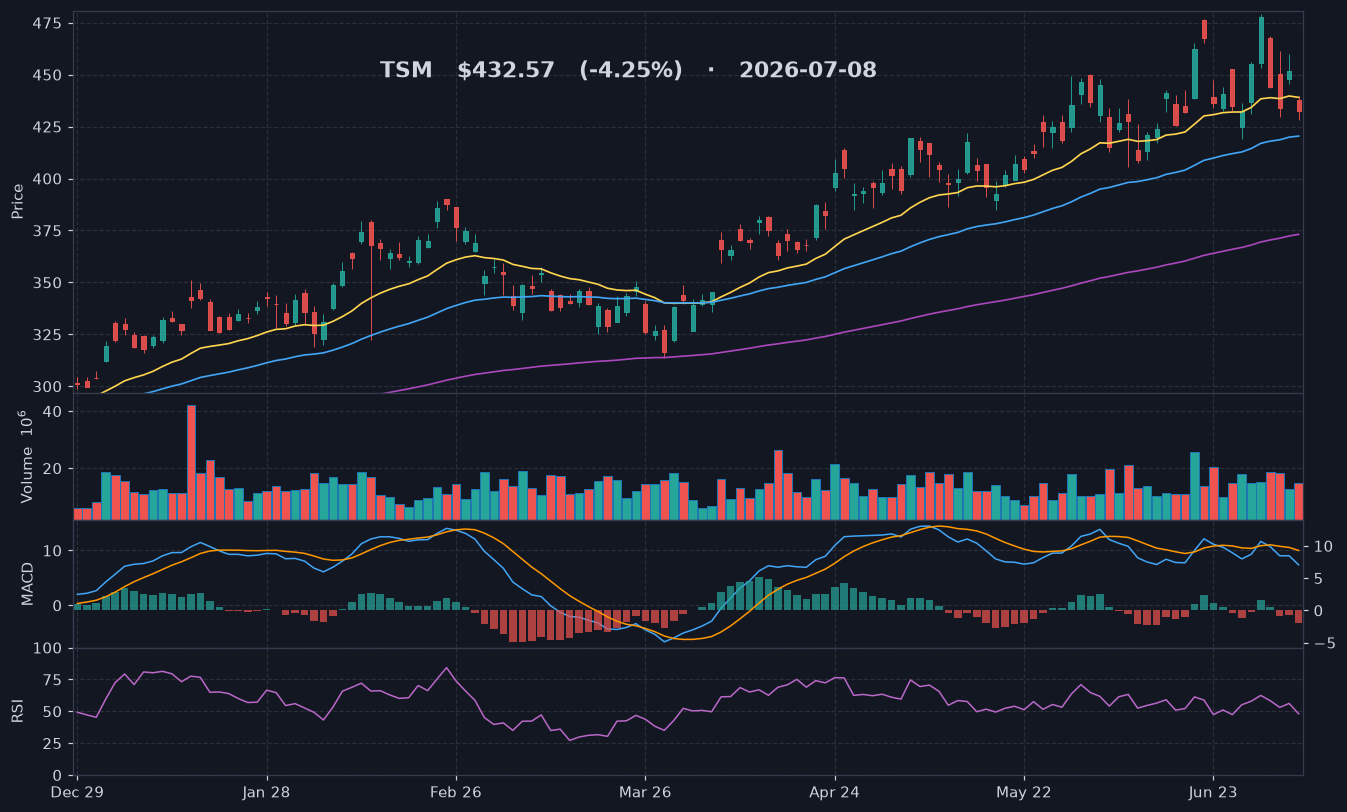Viewport: 1347px width, 812px height.
Task: Click the Jun 23 x-axis date label
Action: (x=1213, y=792)
